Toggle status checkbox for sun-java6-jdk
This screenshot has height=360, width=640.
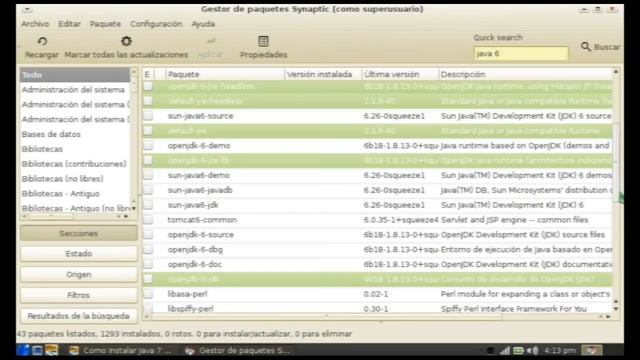(x=148, y=205)
